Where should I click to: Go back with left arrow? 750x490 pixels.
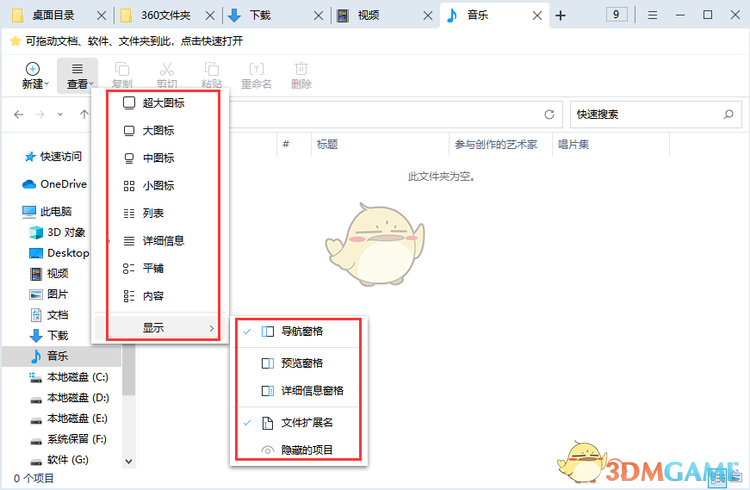point(19,114)
